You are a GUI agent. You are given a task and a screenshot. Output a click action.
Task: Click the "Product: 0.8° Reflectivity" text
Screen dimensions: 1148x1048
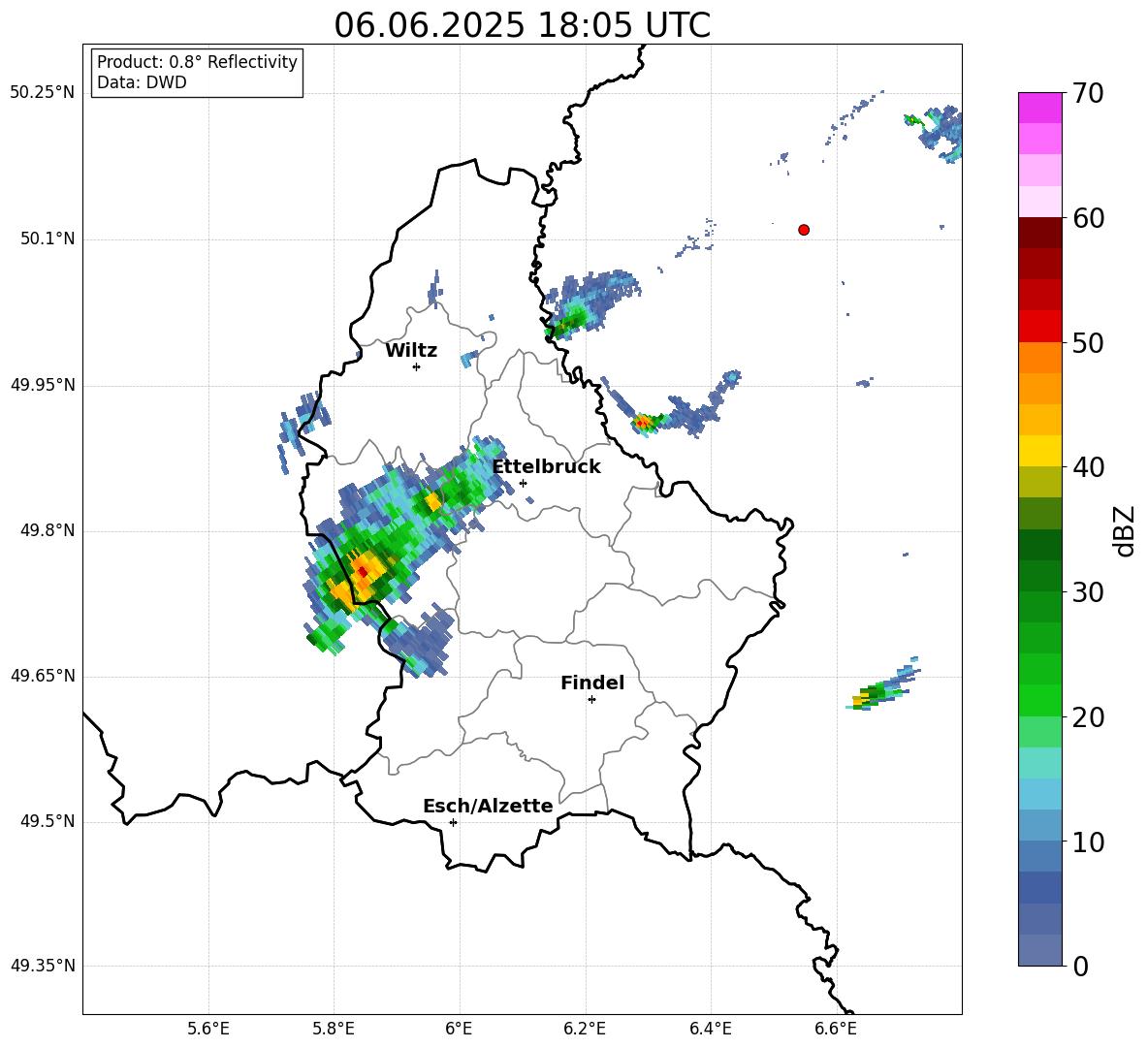(x=197, y=61)
